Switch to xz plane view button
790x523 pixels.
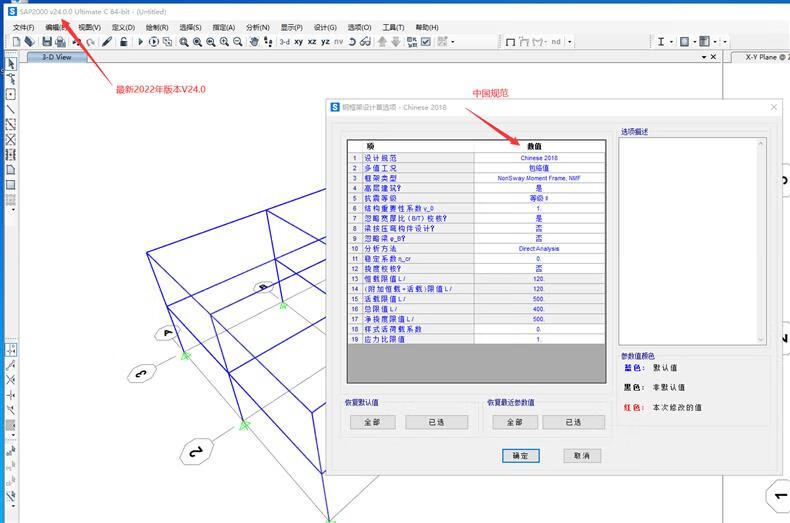(x=312, y=42)
